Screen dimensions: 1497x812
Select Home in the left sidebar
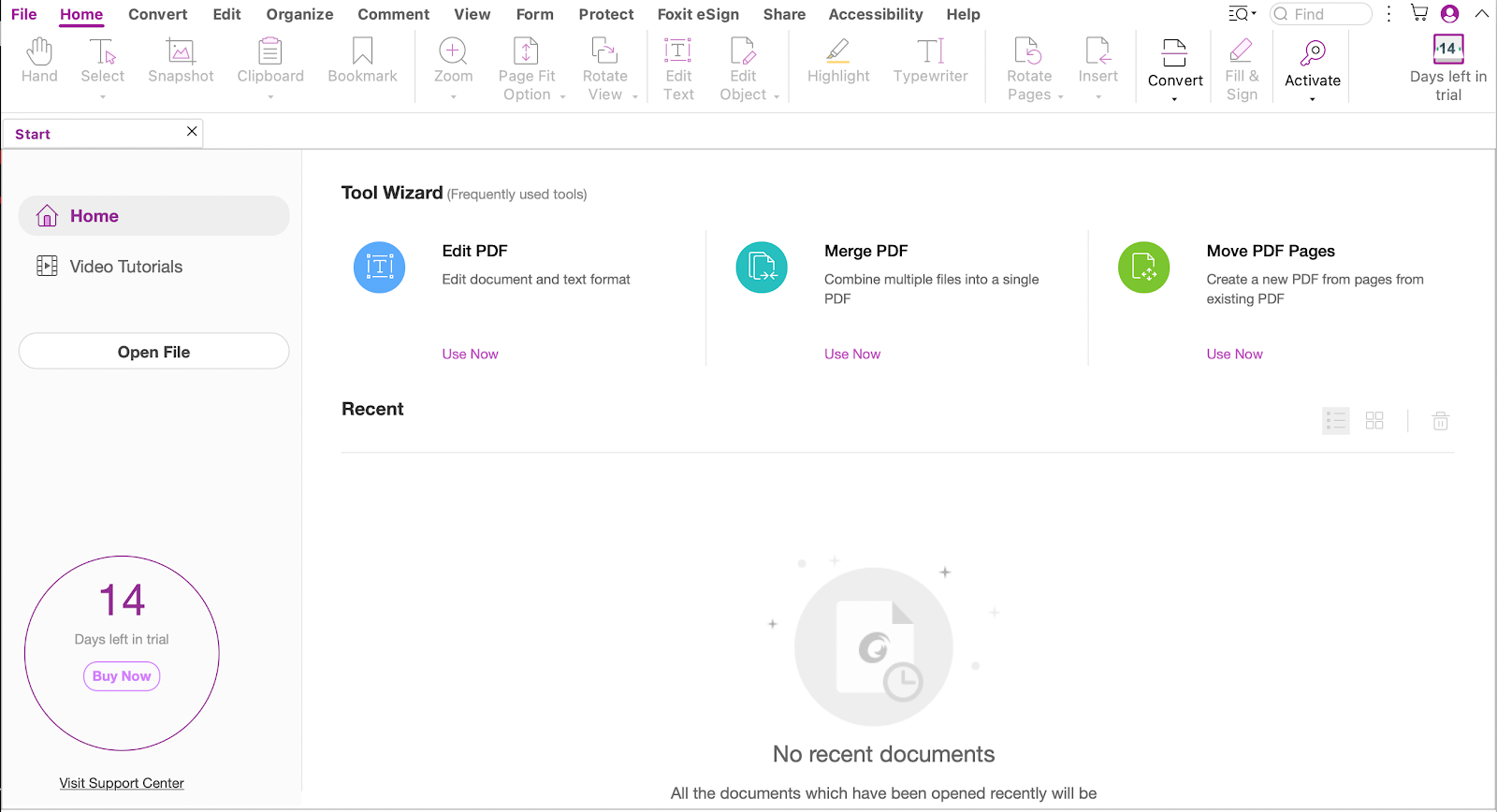pos(153,216)
